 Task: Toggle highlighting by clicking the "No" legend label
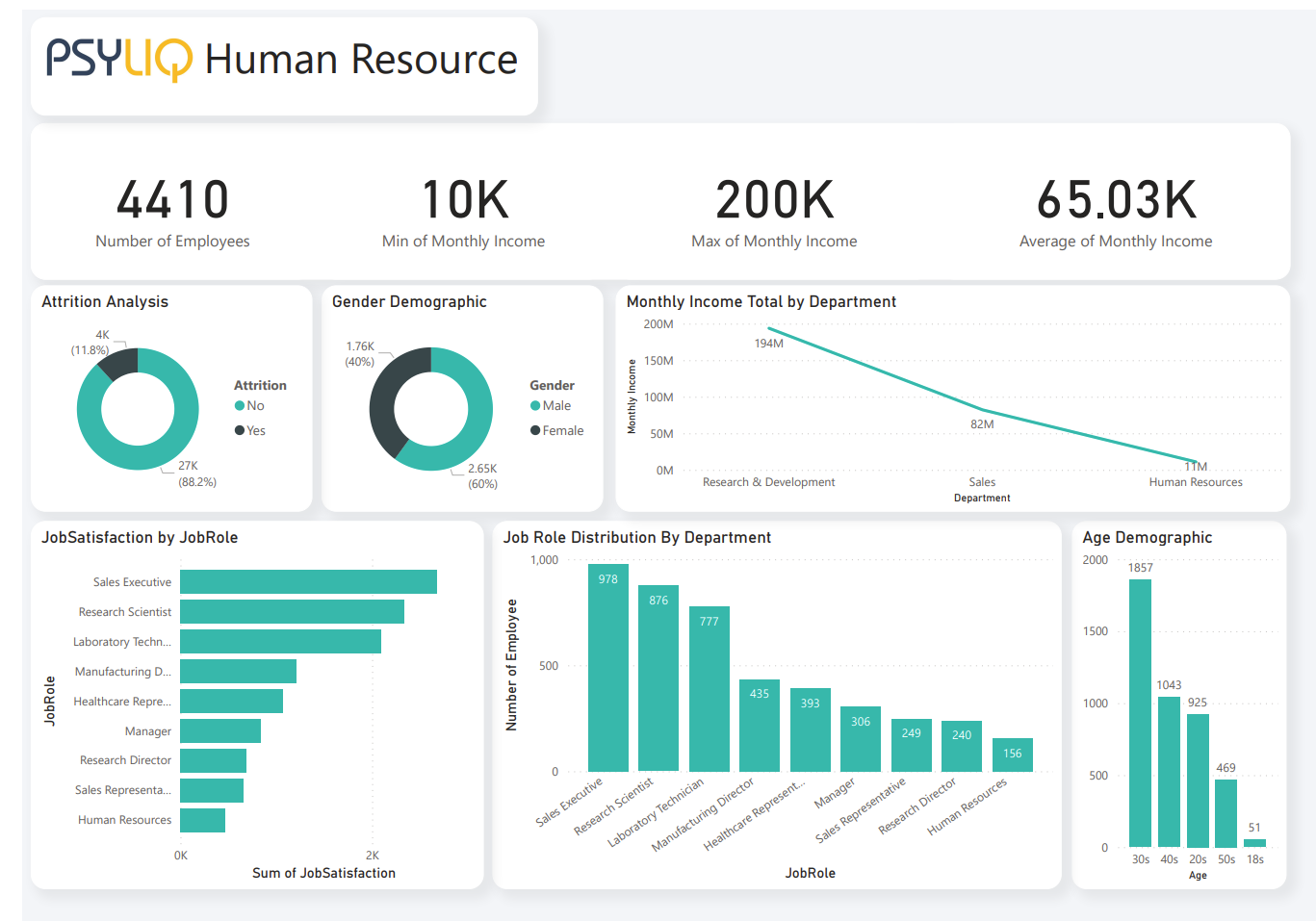click(255, 405)
